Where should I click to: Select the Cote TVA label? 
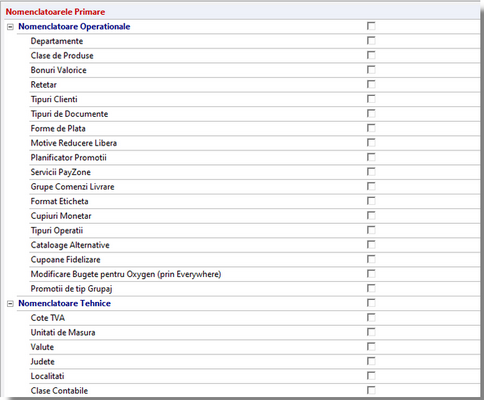(x=48, y=318)
